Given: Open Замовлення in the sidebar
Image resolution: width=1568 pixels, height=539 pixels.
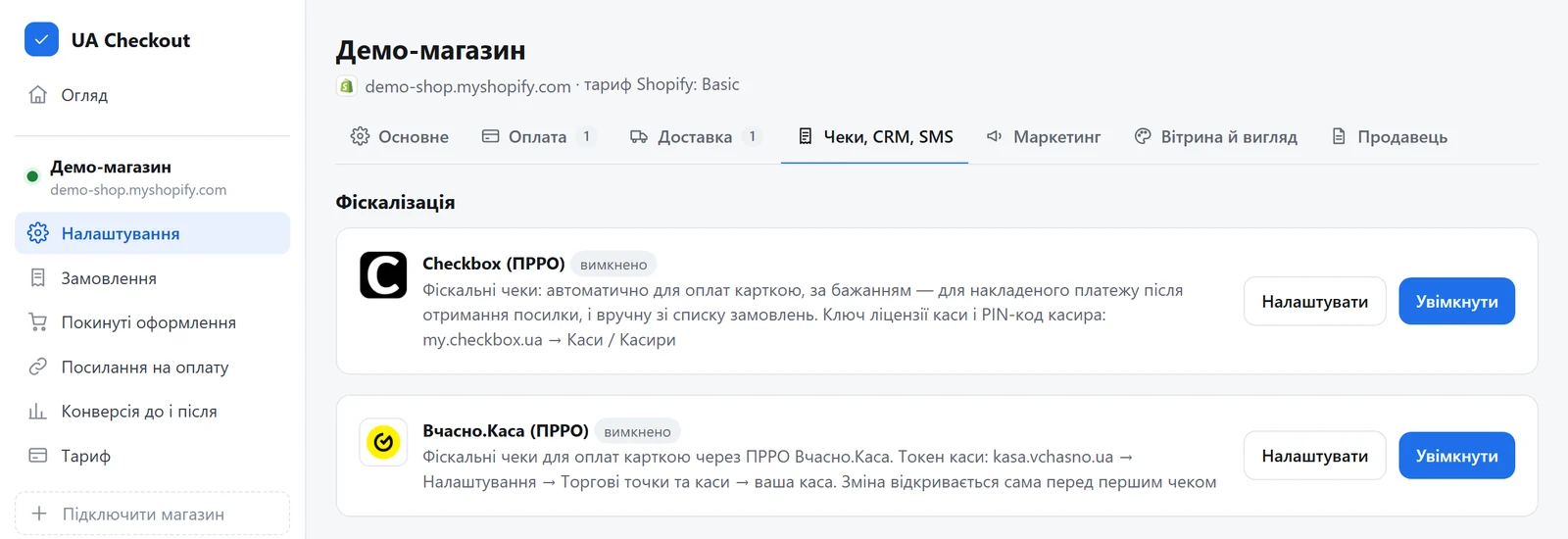Looking at the screenshot, I should point(152,278).
